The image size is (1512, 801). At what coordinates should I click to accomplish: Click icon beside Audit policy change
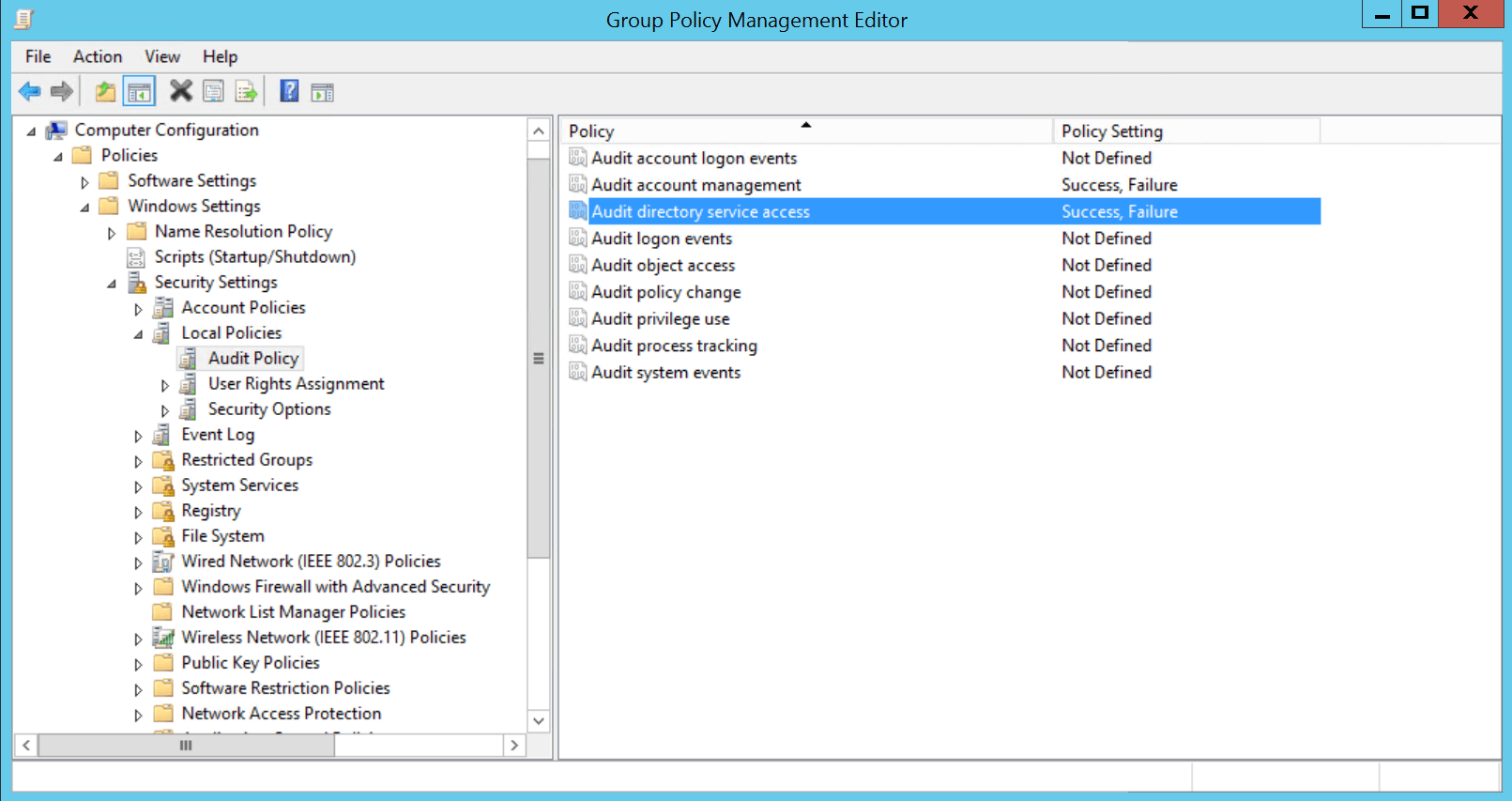[578, 292]
